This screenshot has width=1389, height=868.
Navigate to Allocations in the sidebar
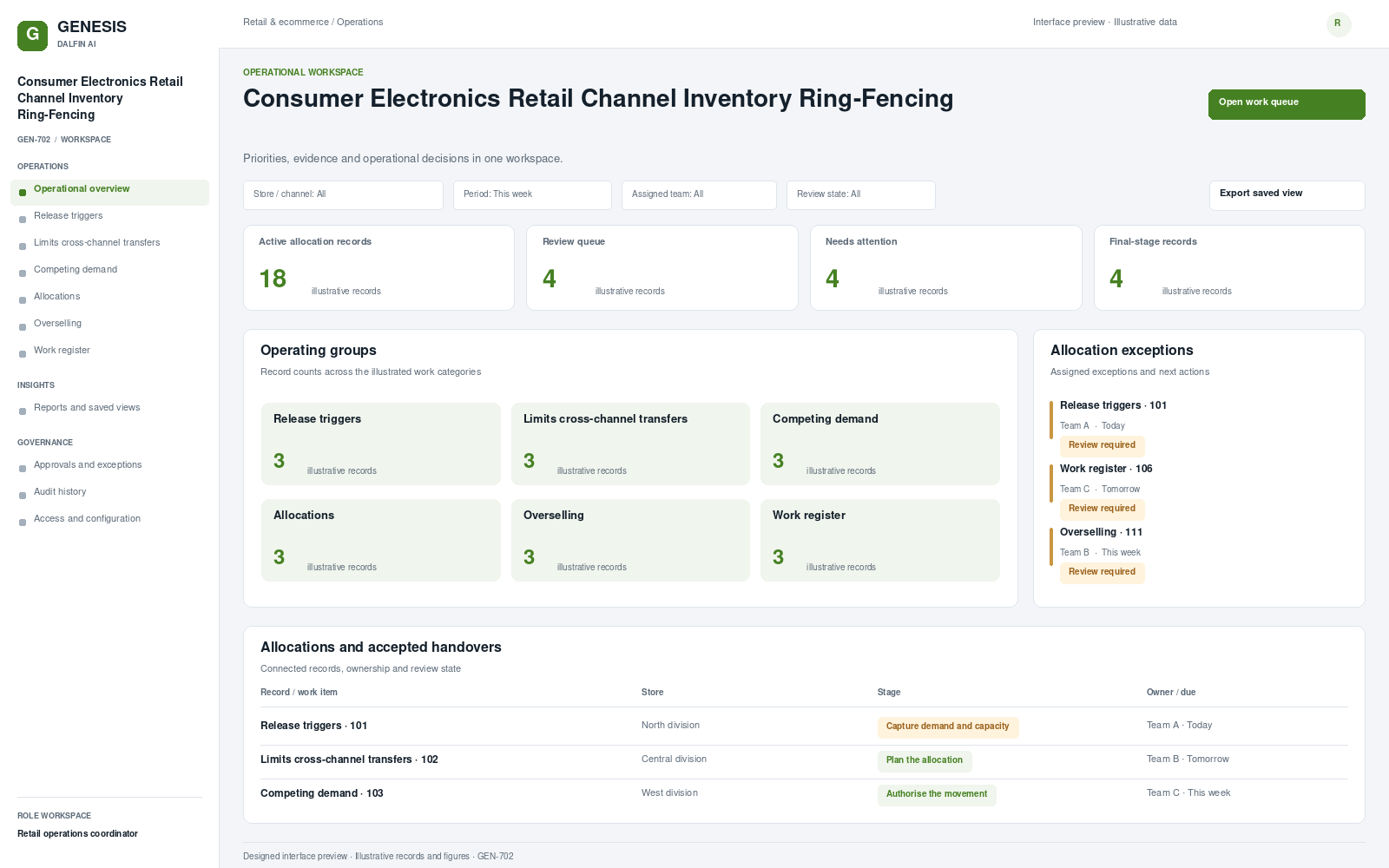tap(109, 297)
